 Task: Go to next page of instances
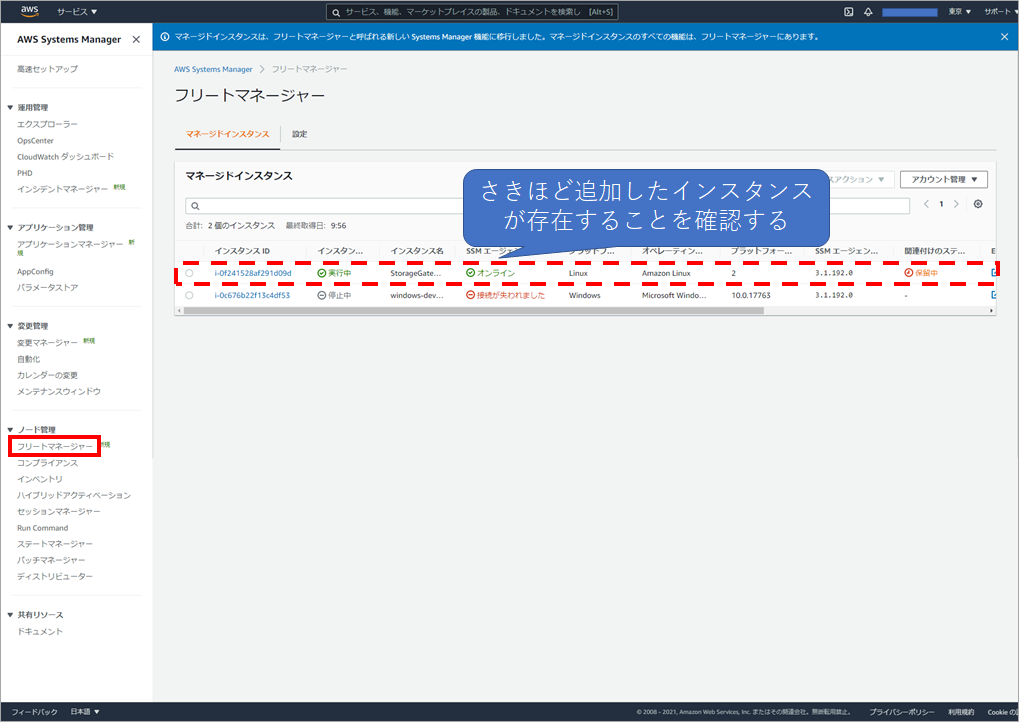(x=956, y=204)
